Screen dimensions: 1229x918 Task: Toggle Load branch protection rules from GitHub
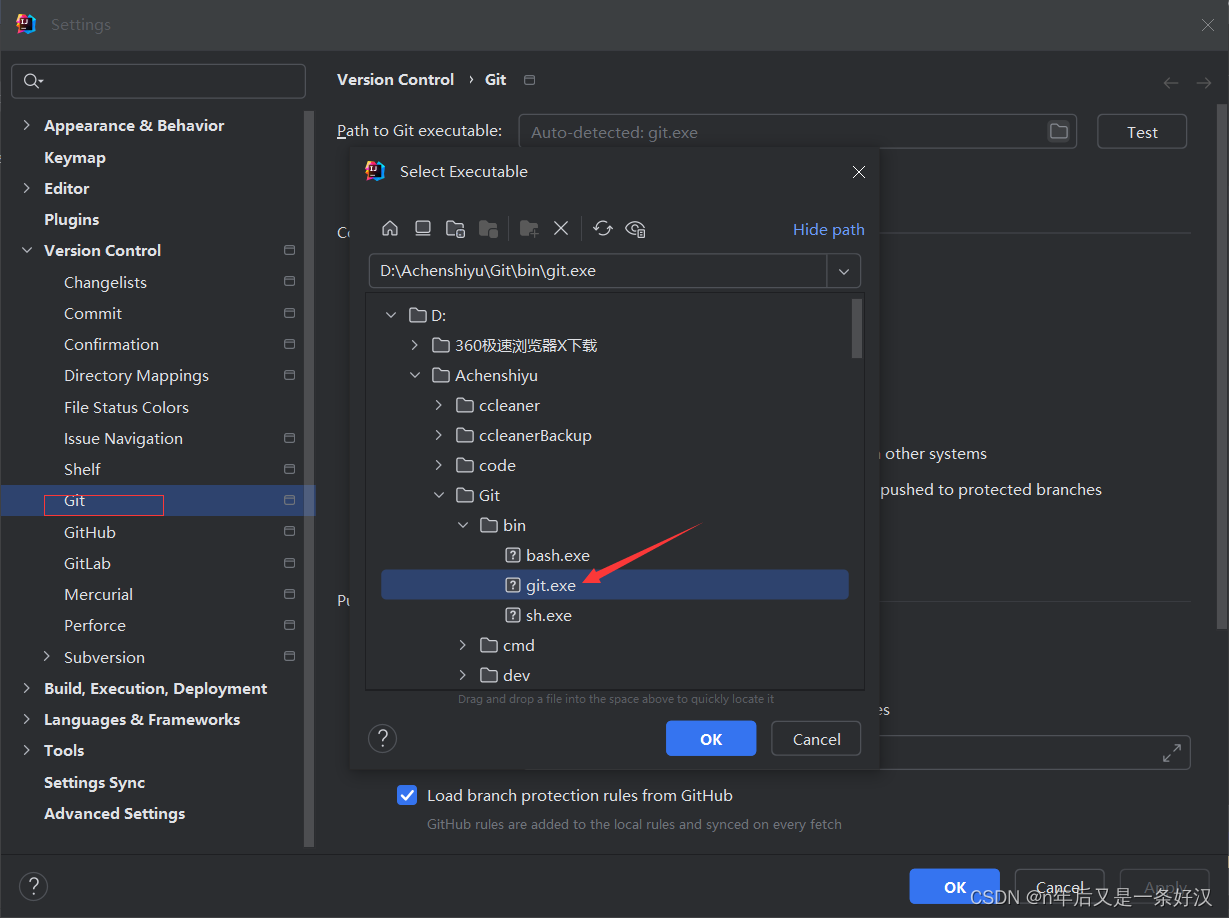pyautogui.click(x=407, y=795)
